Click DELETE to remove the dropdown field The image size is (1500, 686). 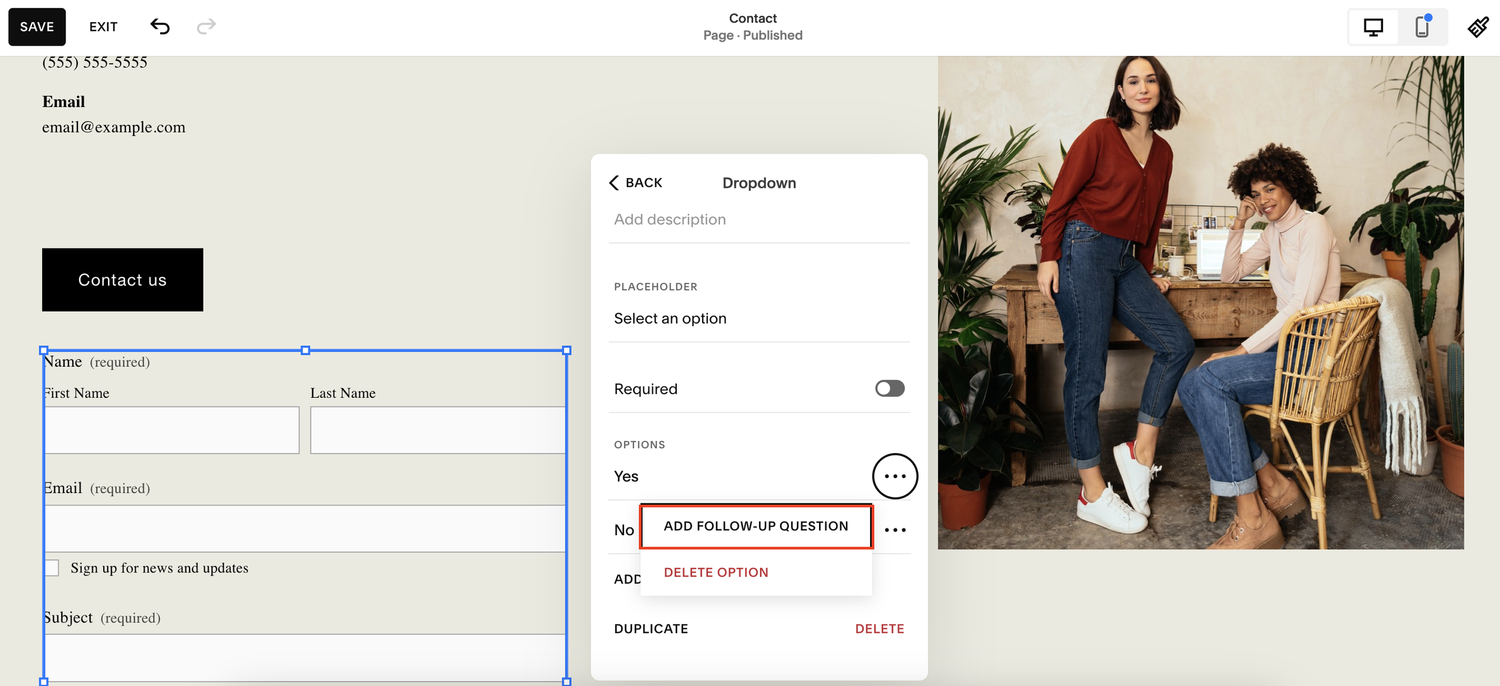880,628
